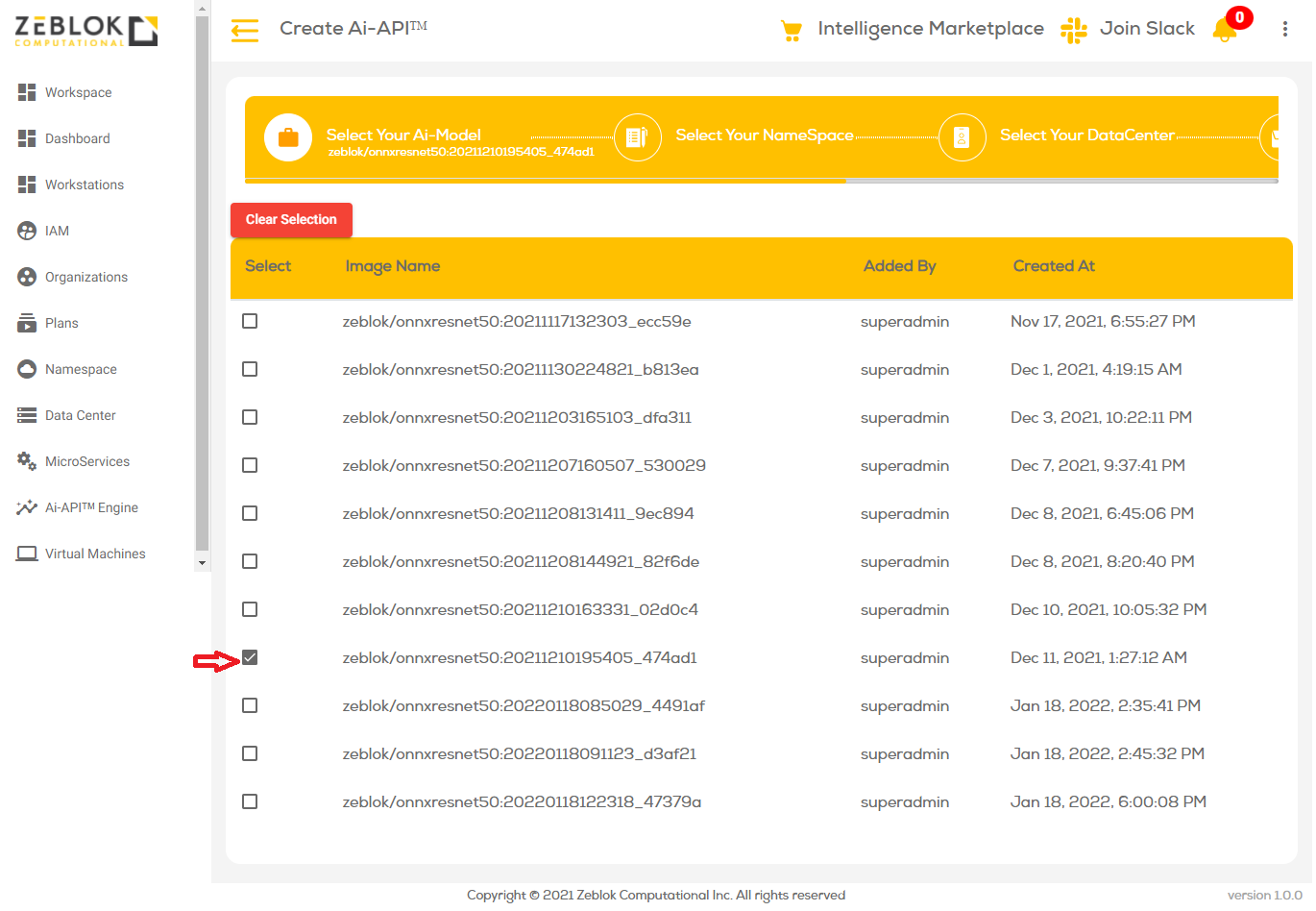Viewport: 1316px width, 911px height.
Task: Click the Select Your NameSpace step icon
Action: coord(637,137)
